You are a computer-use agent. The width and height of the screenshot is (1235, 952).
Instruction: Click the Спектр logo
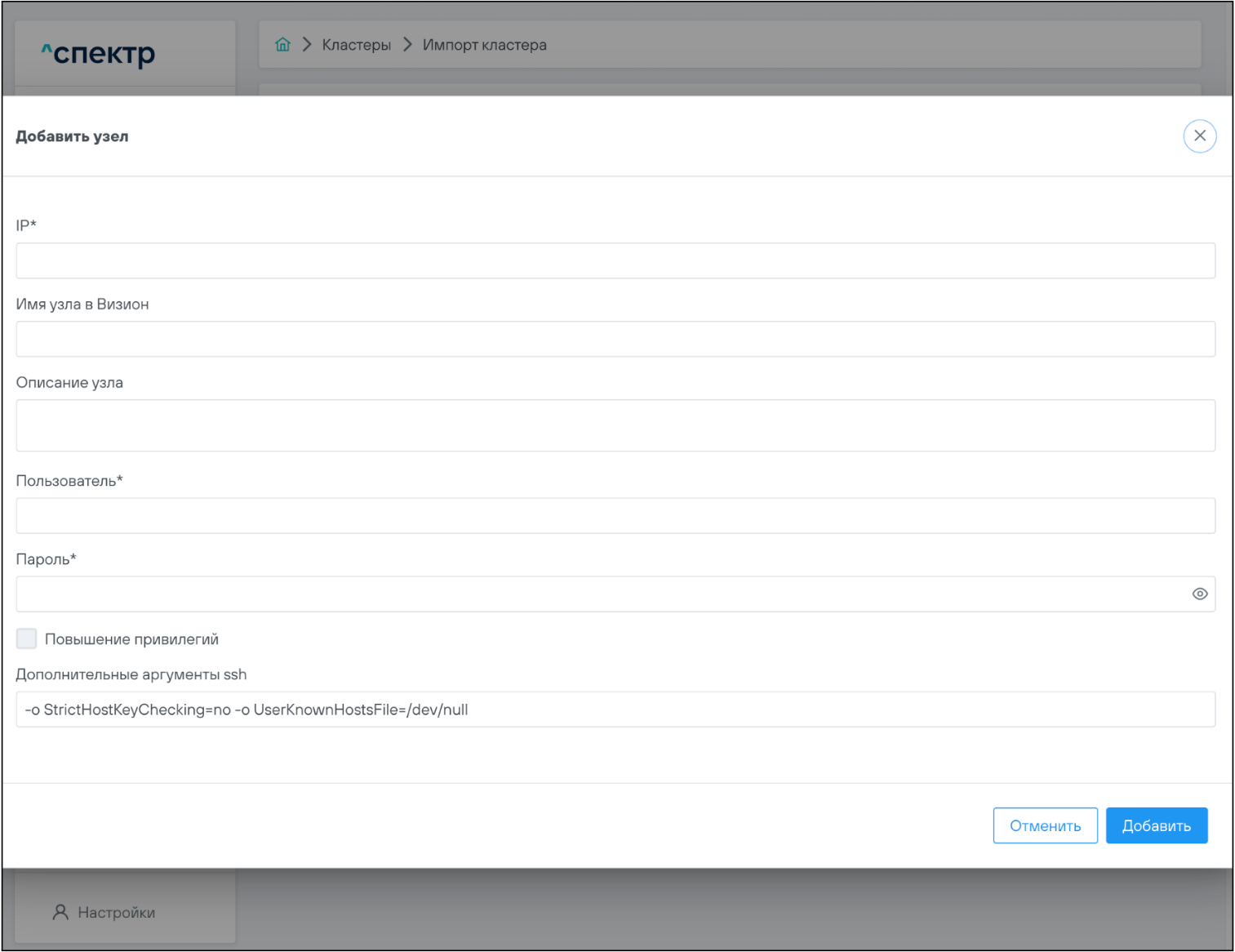pyautogui.click(x=99, y=54)
